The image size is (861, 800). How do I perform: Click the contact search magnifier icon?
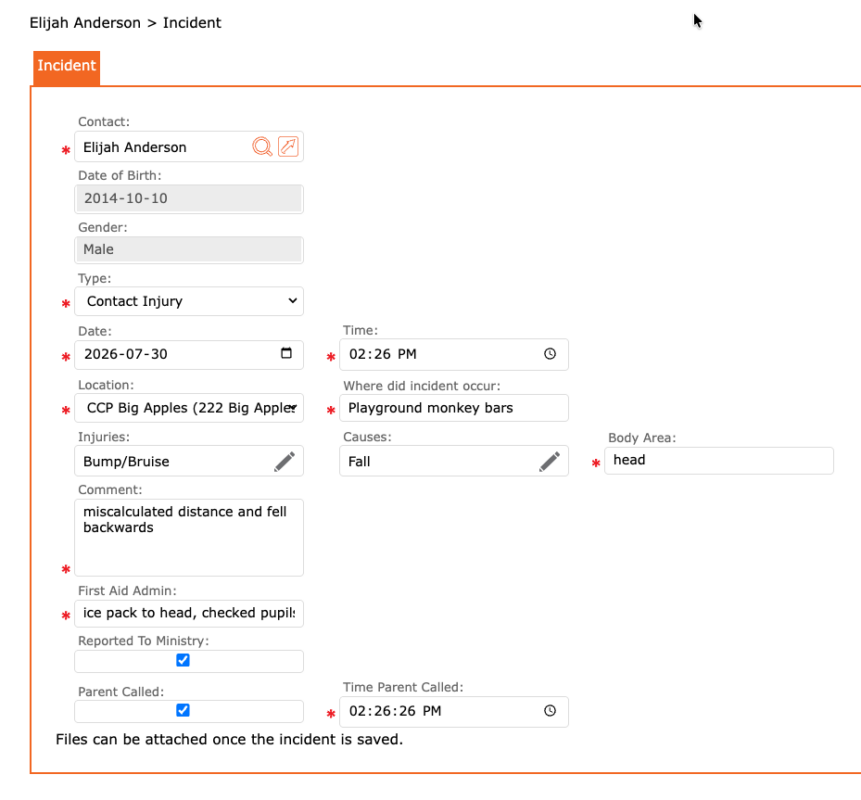click(x=262, y=147)
